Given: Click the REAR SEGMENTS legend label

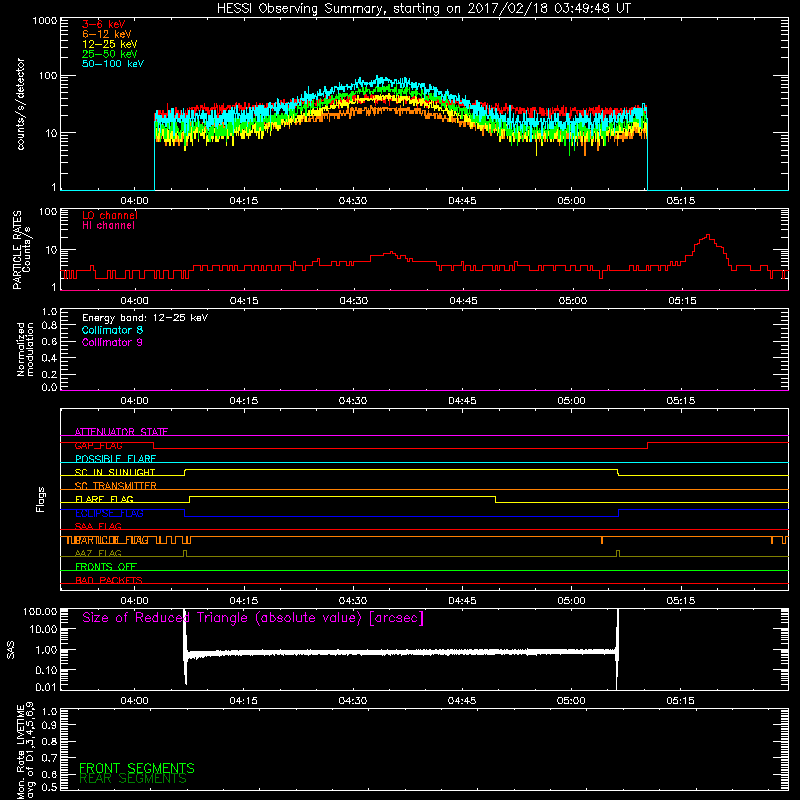Looking at the screenshot, I should tap(133, 779).
